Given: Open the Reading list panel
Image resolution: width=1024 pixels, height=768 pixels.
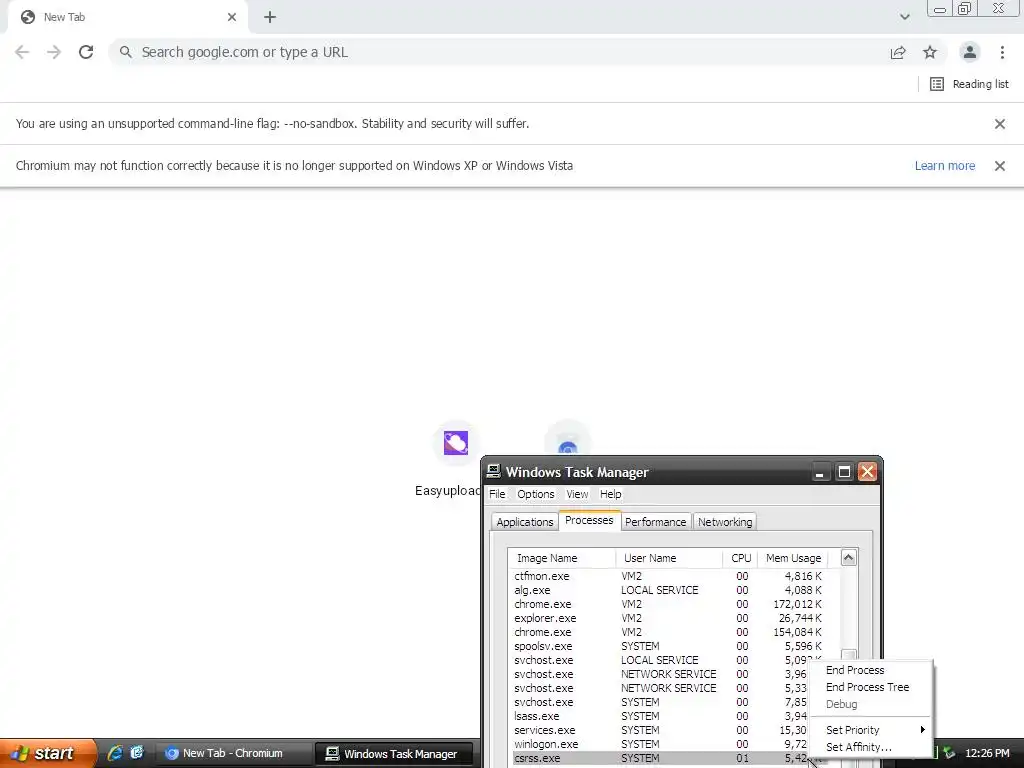Looking at the screenshot, I should 969,84.
